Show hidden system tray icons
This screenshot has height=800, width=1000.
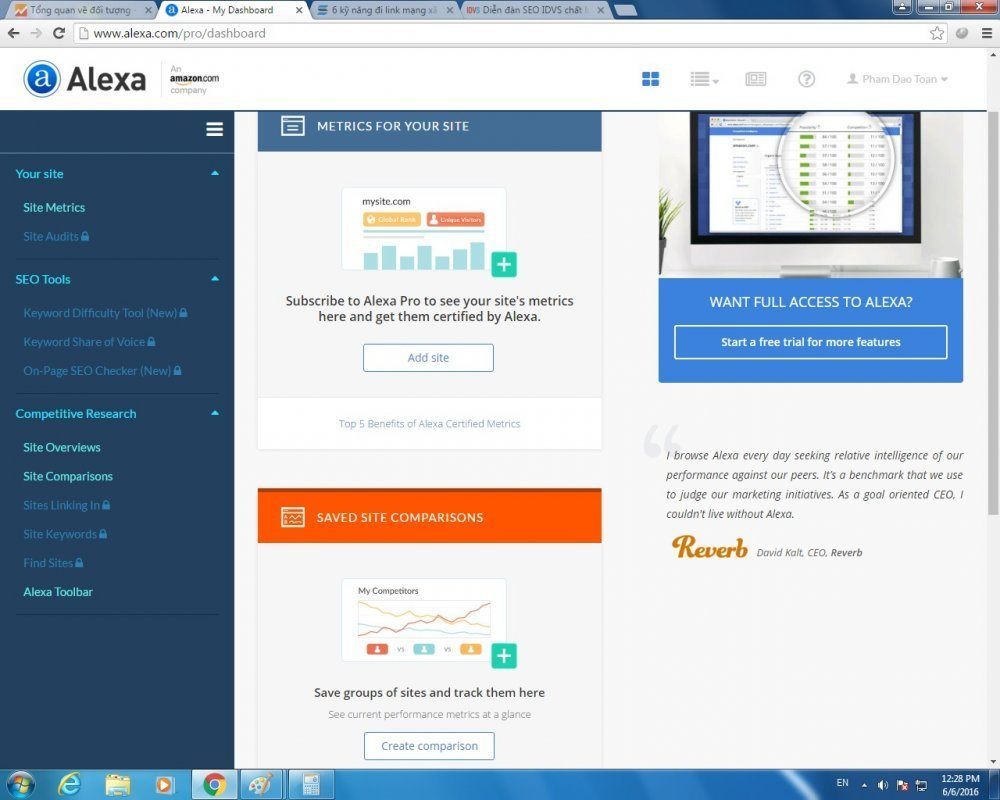pos(864,785)
